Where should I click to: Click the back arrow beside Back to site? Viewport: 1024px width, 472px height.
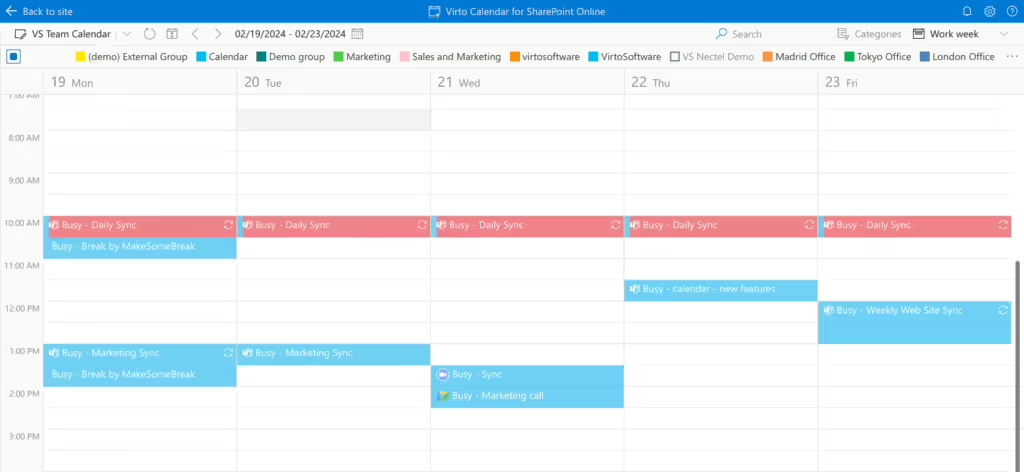tap(10, 11)
